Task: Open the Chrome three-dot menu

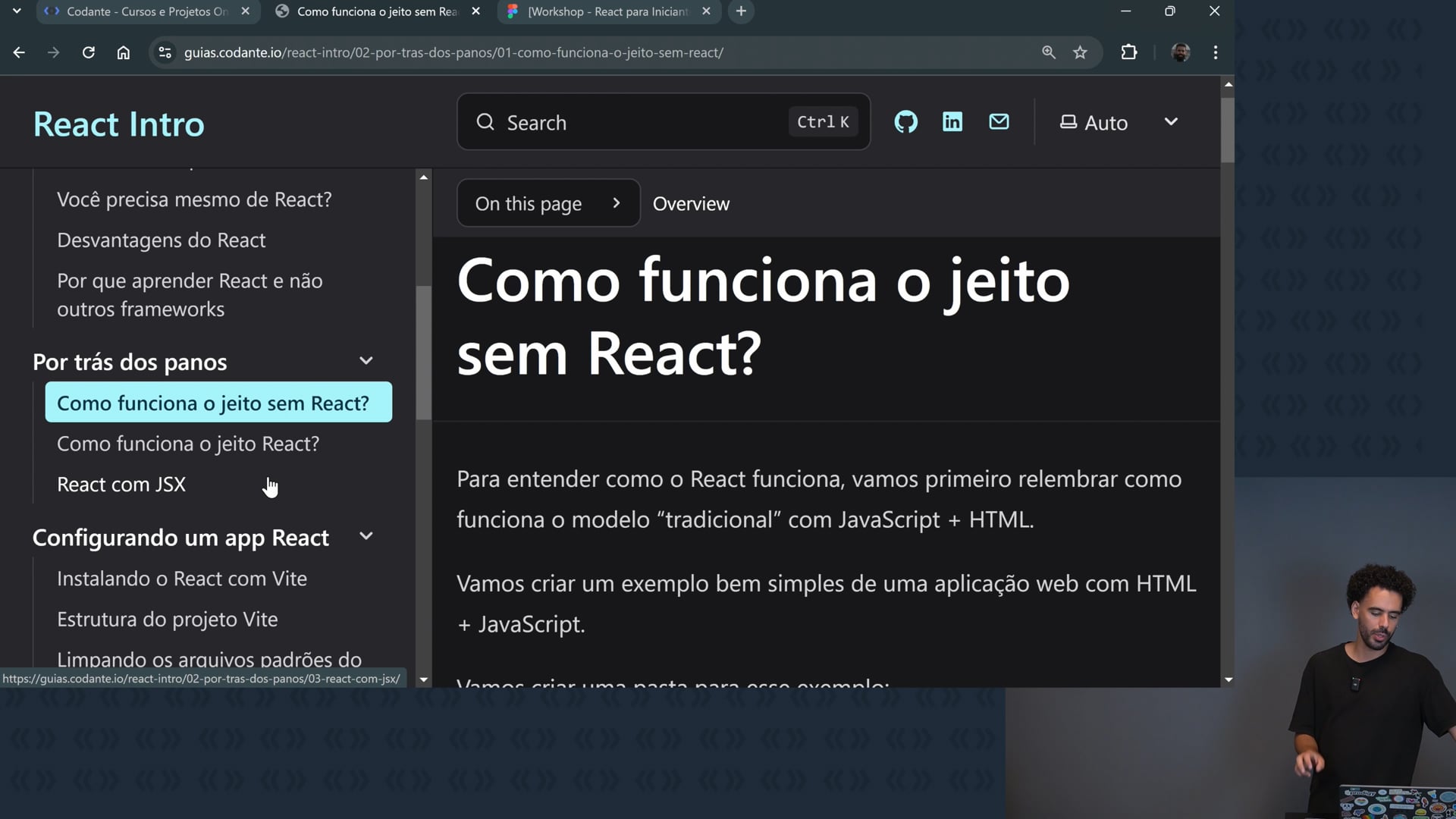Action: coord(1216,52)
